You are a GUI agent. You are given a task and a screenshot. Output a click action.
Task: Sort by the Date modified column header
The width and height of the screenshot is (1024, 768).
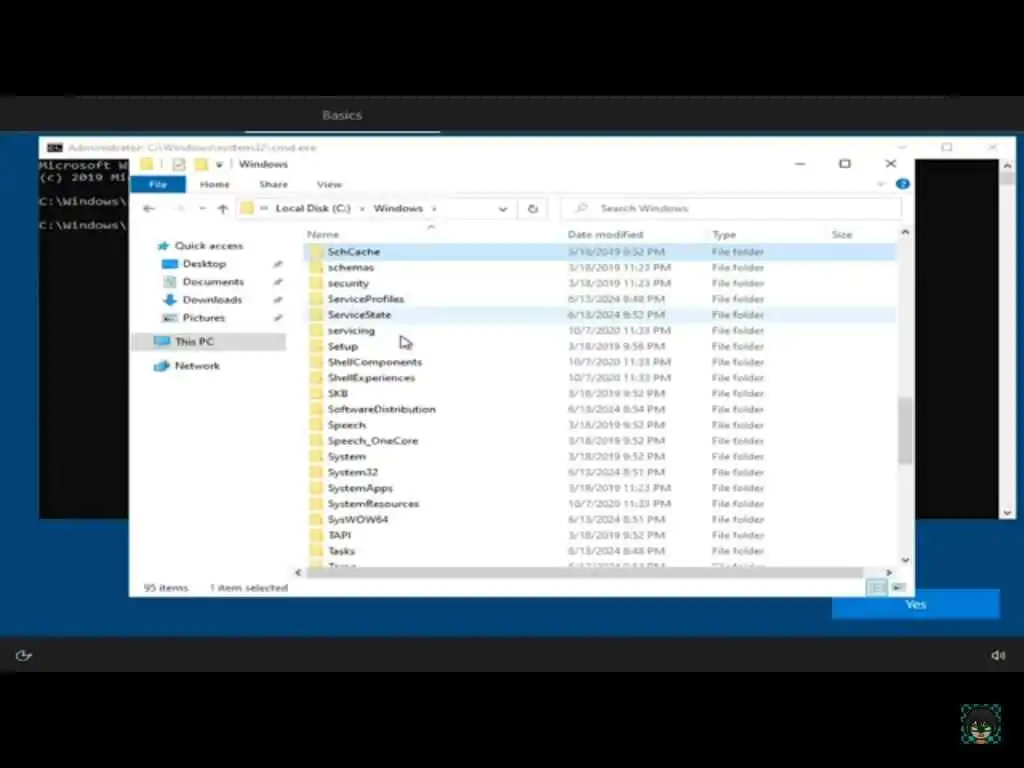click(x=605, y=234)
